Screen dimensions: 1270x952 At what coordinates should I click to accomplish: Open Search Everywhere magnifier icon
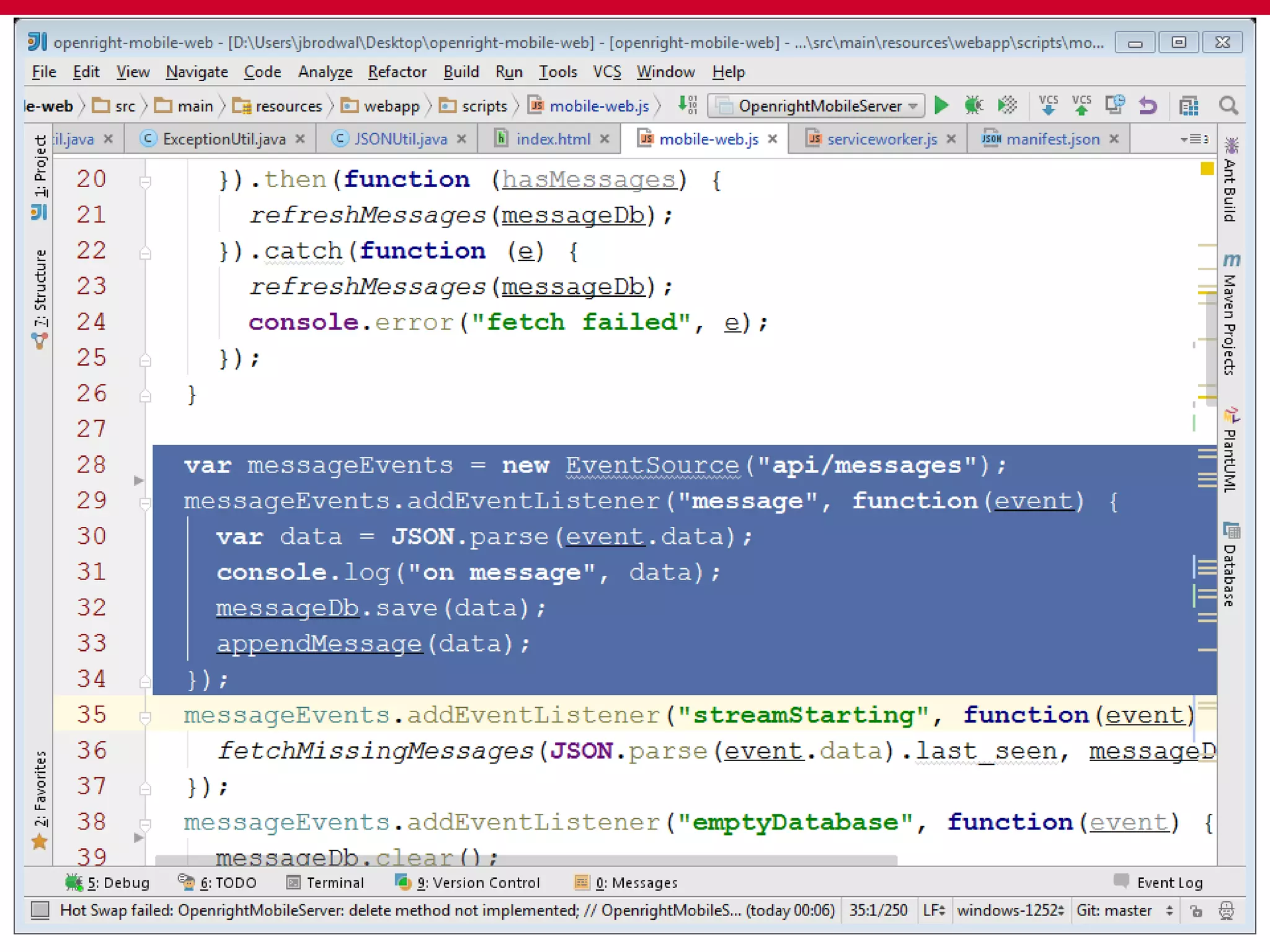1228,106
